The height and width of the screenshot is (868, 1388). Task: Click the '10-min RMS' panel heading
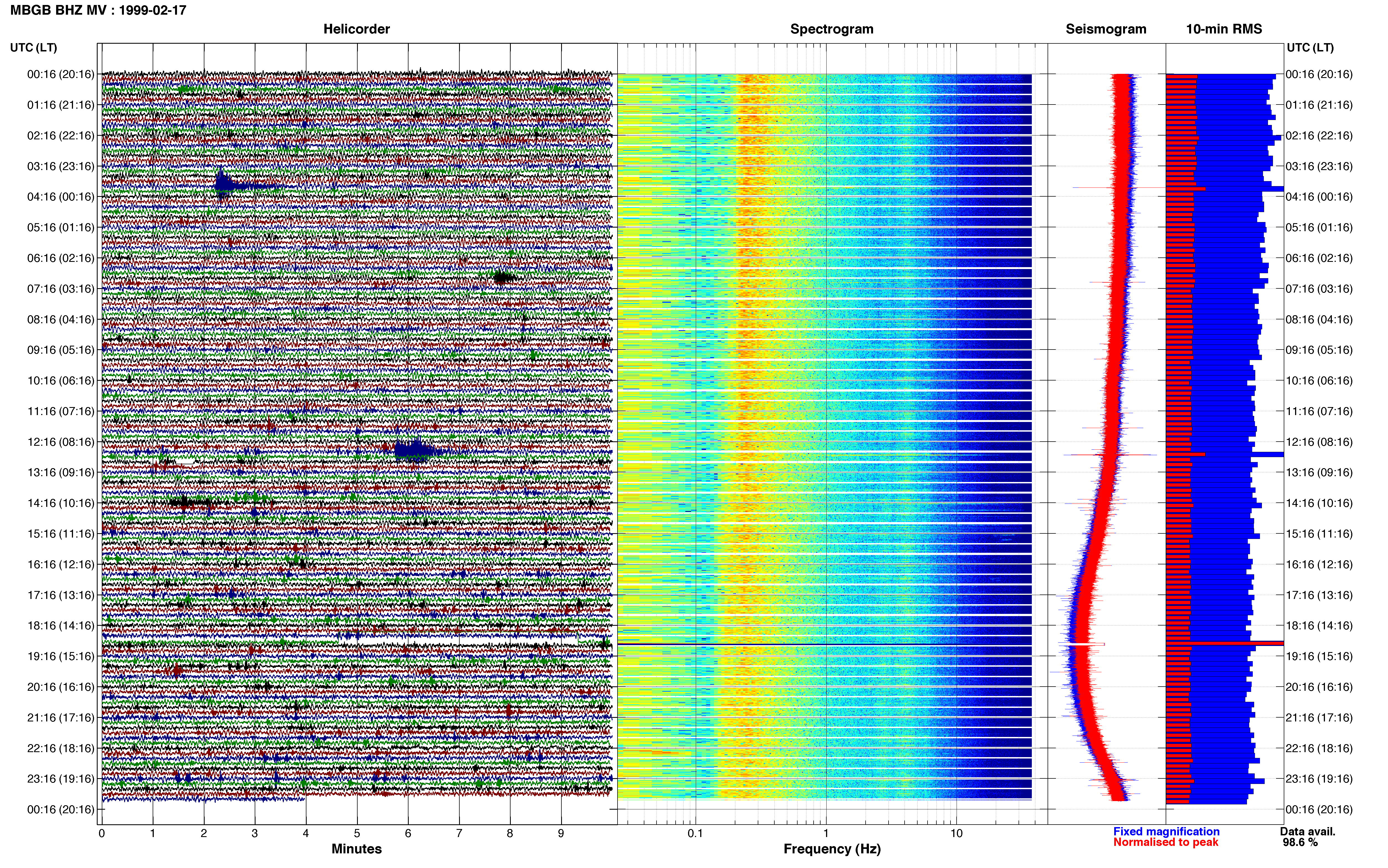(1224, 29)
